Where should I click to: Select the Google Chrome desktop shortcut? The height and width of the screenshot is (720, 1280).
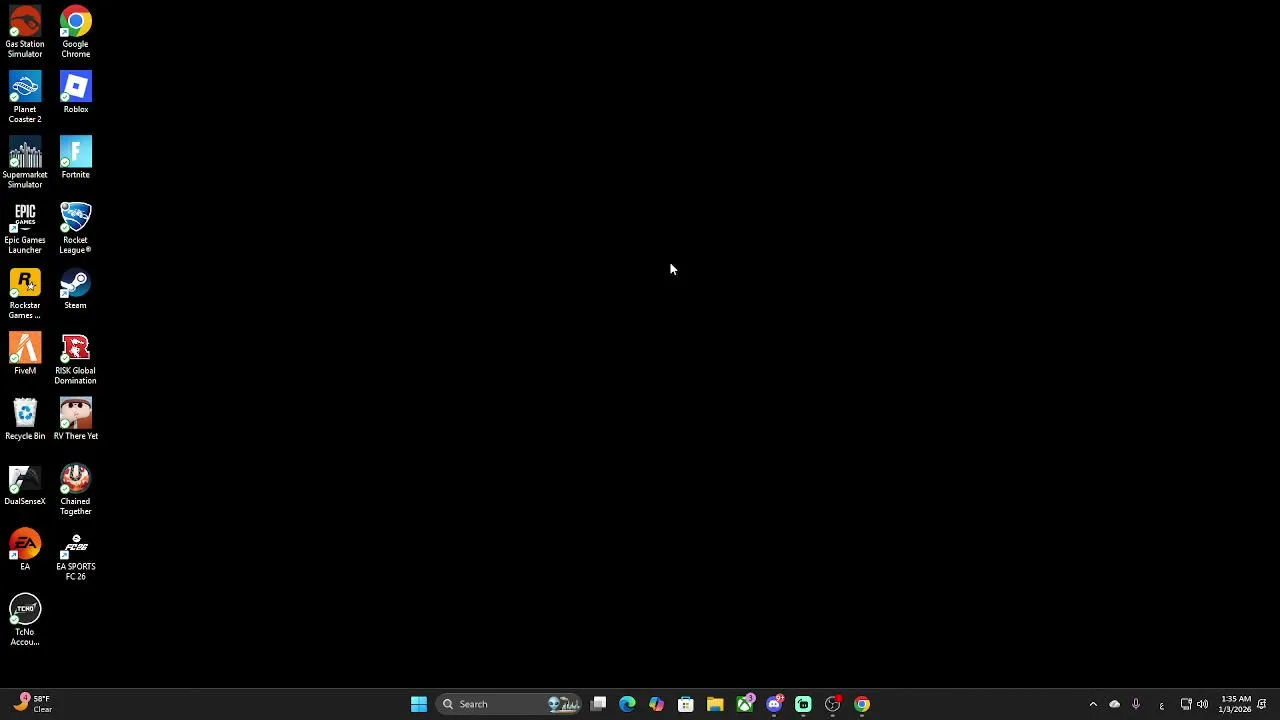click(x=75, y=32)
